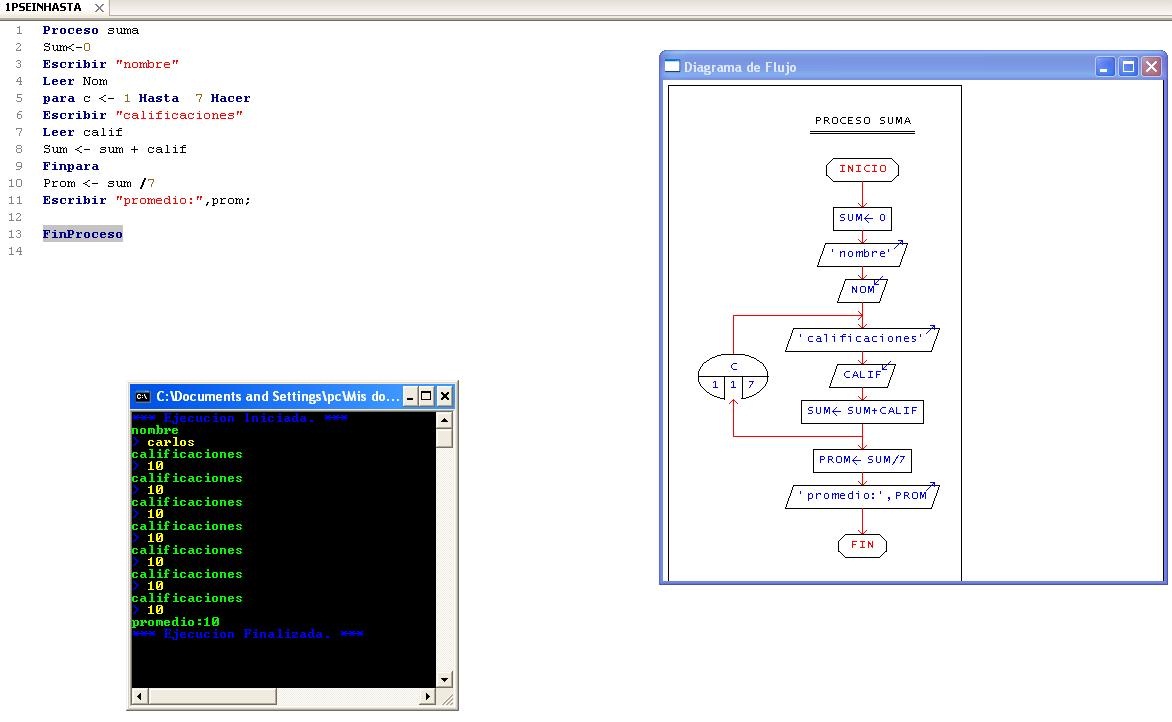1172x722 pixels.
Task: Click the command-prompt icon in the console title bar
Action: click(x=141, y=396)
